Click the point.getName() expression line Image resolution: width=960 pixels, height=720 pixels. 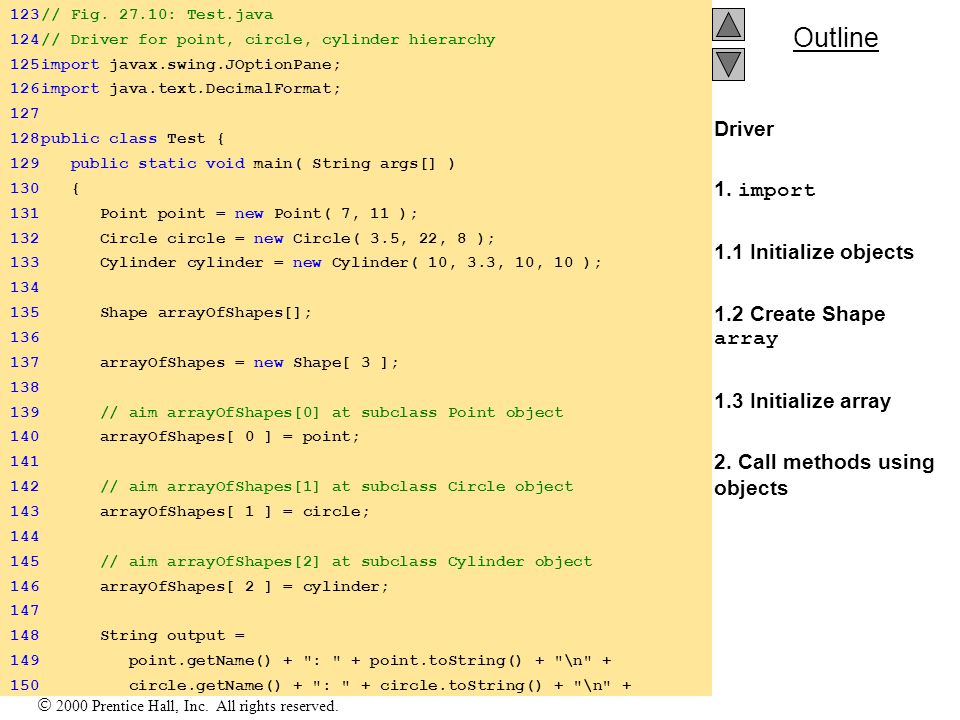pos(370,661)
